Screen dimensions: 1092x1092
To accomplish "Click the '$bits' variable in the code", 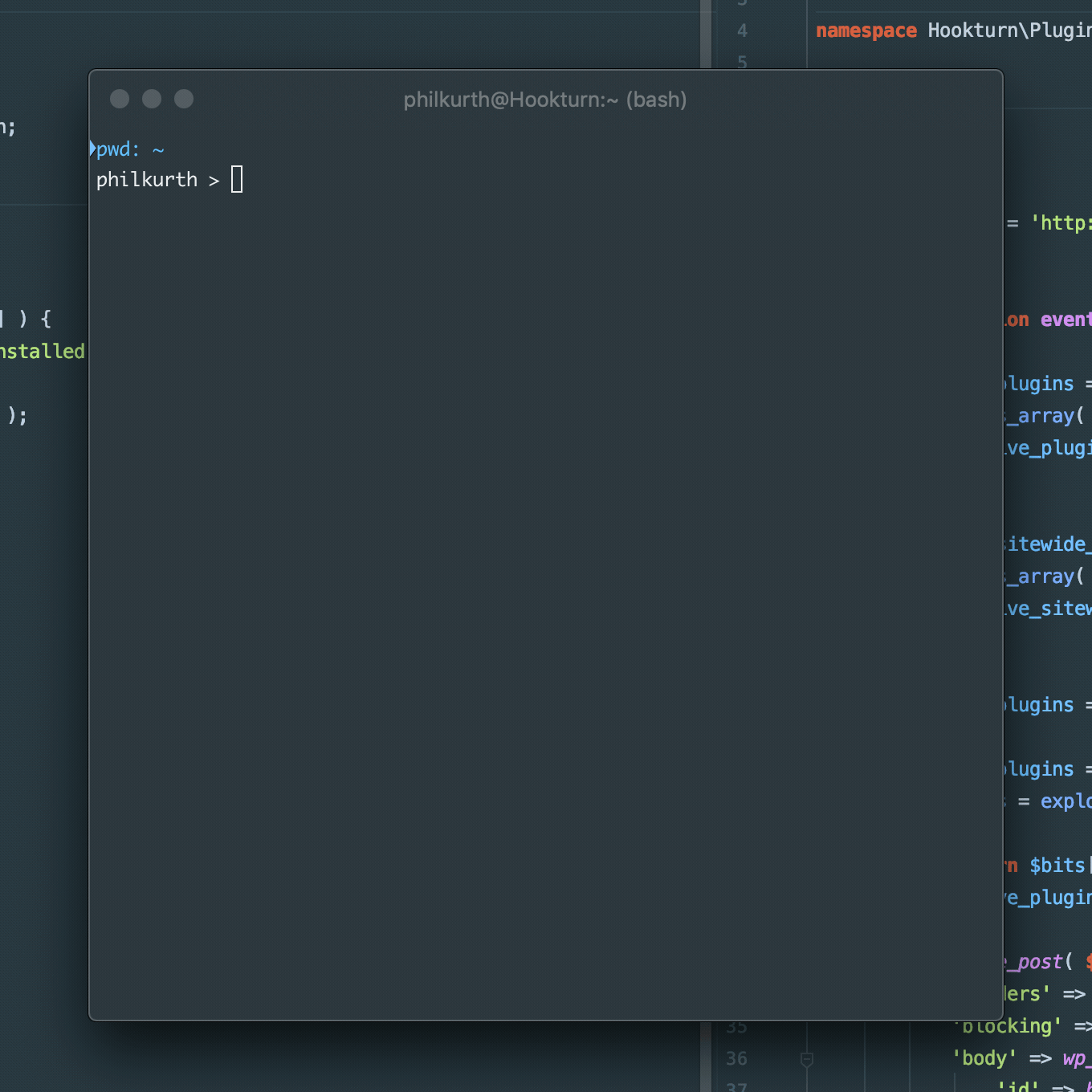I will click(x=1057, y=866).
